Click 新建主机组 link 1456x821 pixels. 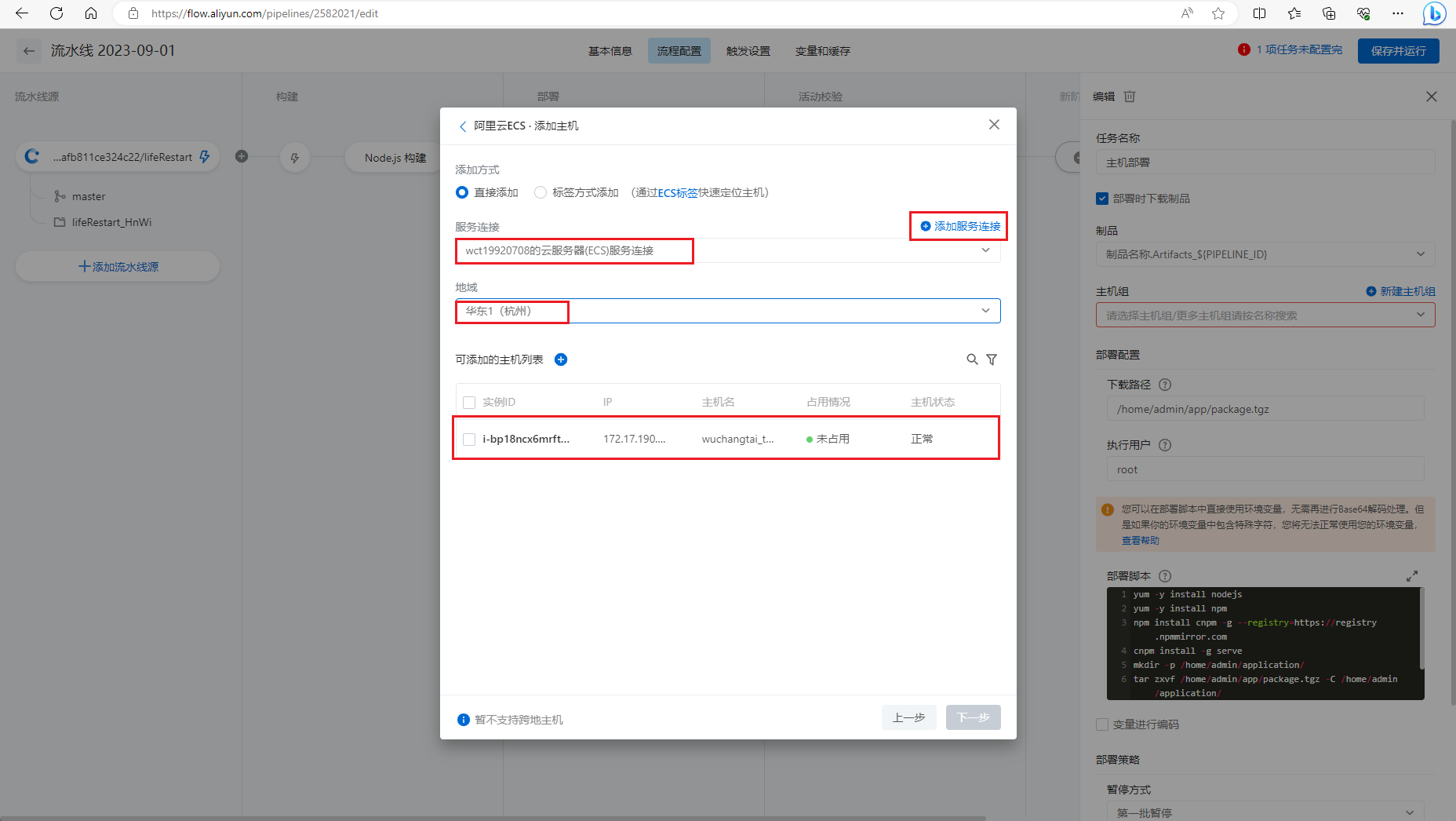[1401, 291]
